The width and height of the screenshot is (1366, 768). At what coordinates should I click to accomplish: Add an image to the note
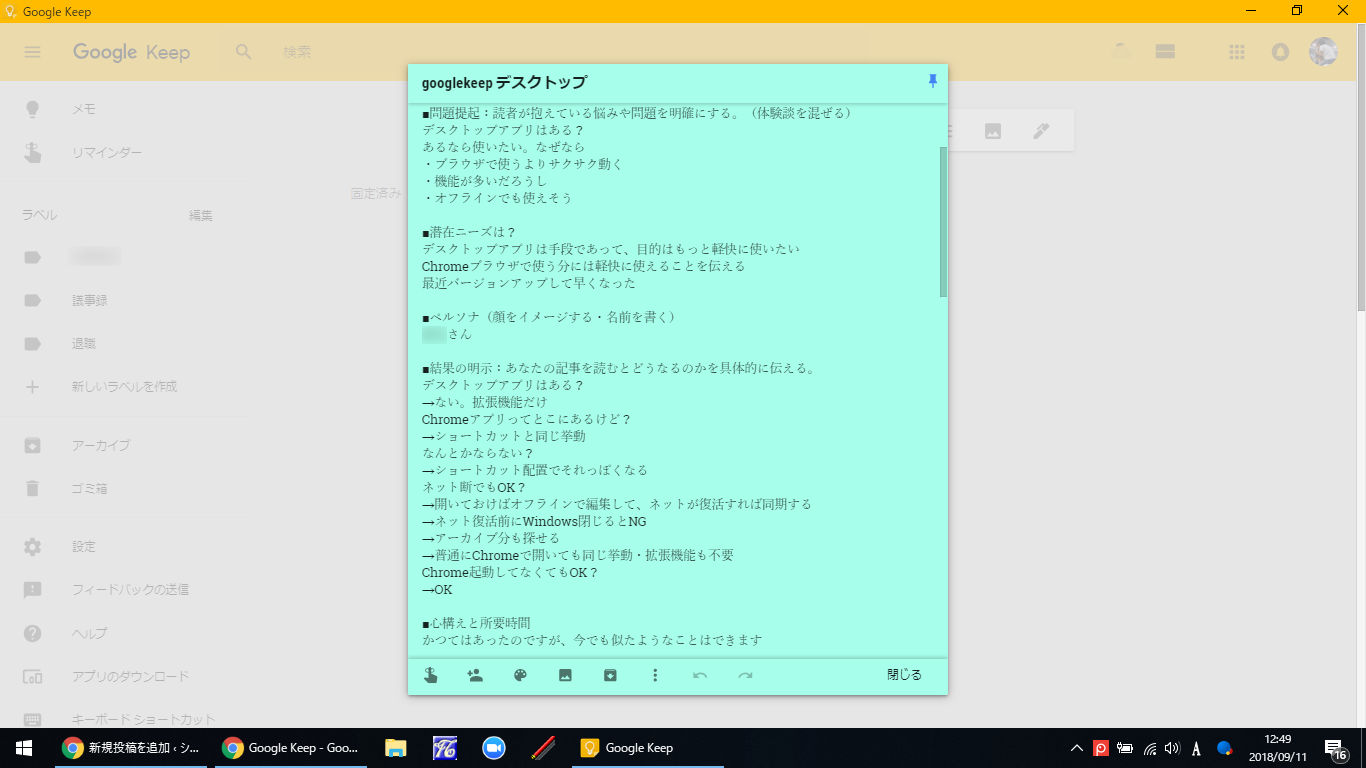[565, 675]
